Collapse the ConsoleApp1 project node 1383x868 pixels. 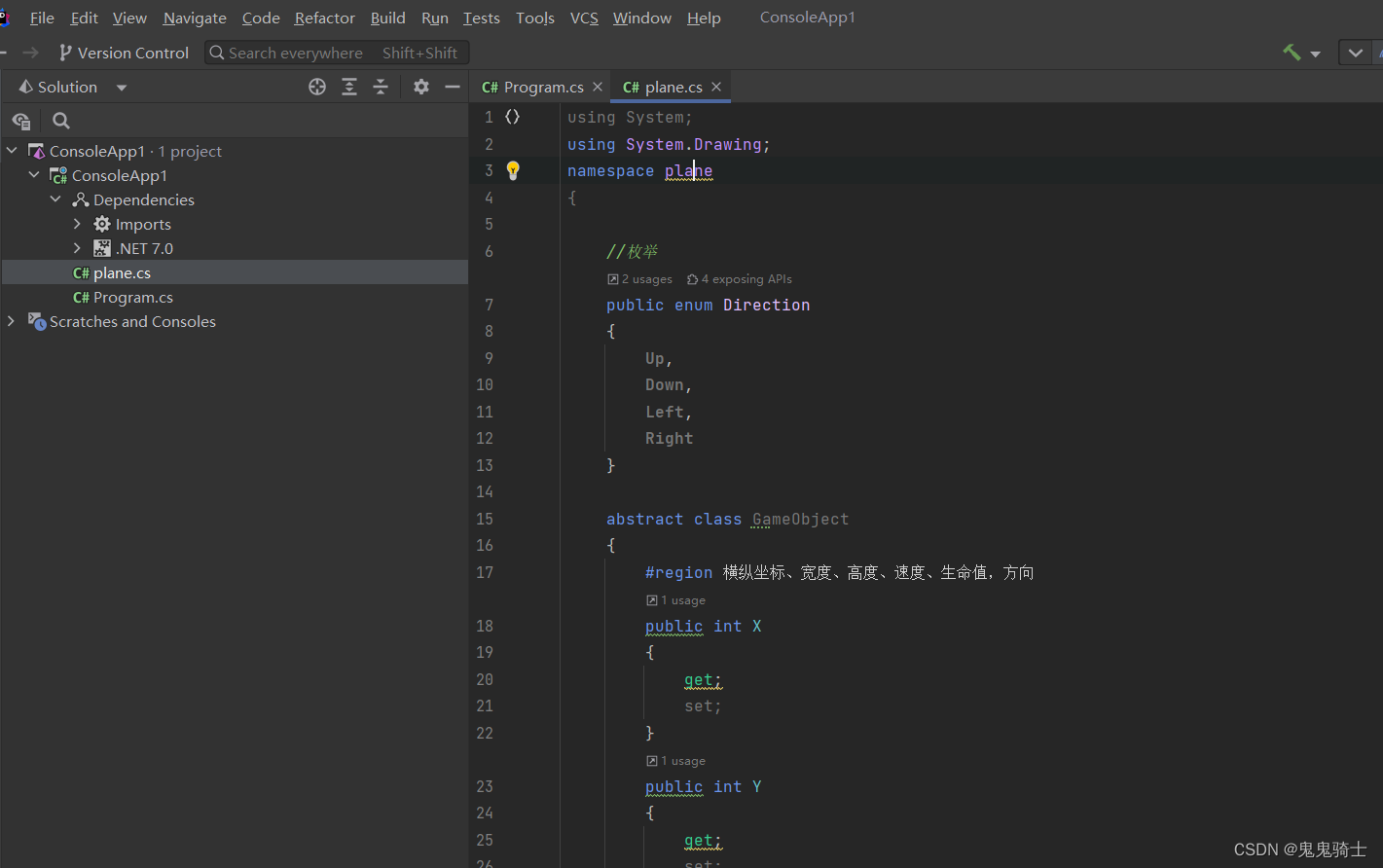pos(34,175)
